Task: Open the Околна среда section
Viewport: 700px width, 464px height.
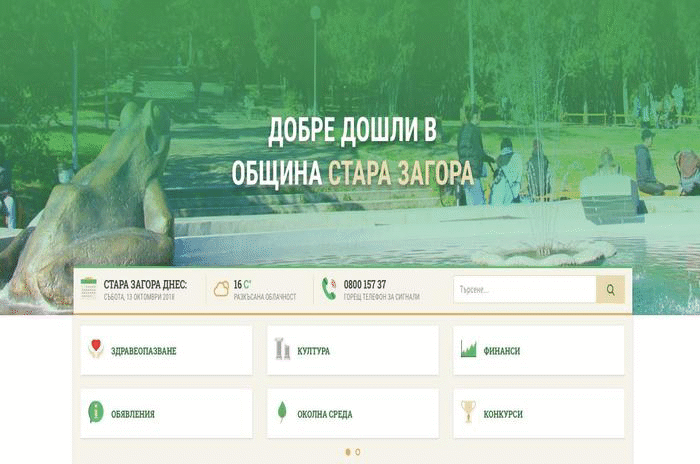Action: pos(353,414)
